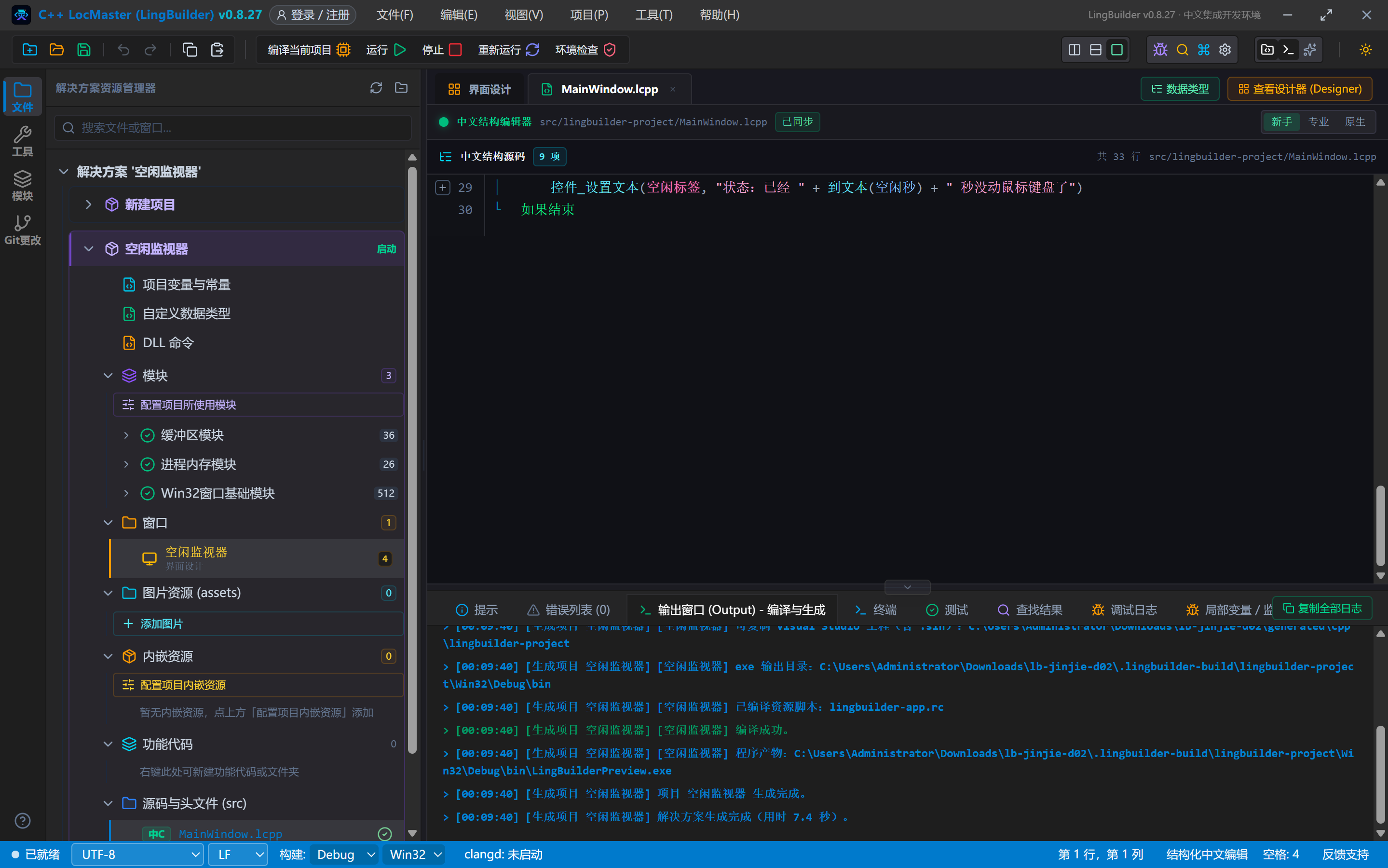Switch to the 界面设计 tab
This screenshot has width=1388, height=868.
click(479, 89)
